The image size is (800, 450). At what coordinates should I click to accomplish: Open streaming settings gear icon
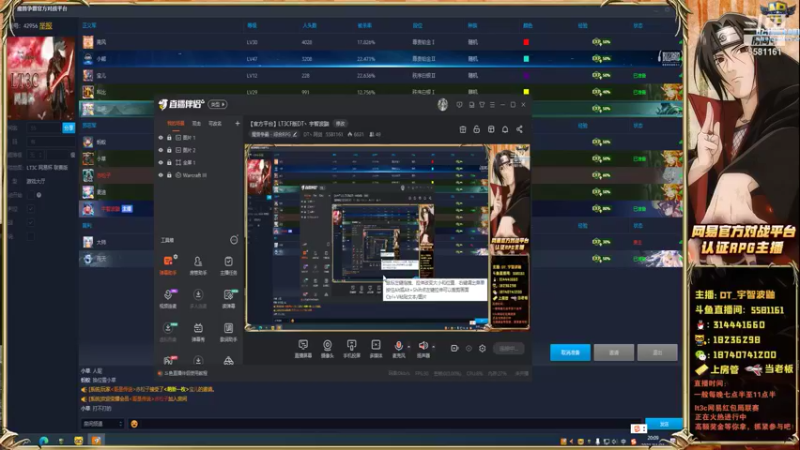pyautogui.click(x=482, y=348)
